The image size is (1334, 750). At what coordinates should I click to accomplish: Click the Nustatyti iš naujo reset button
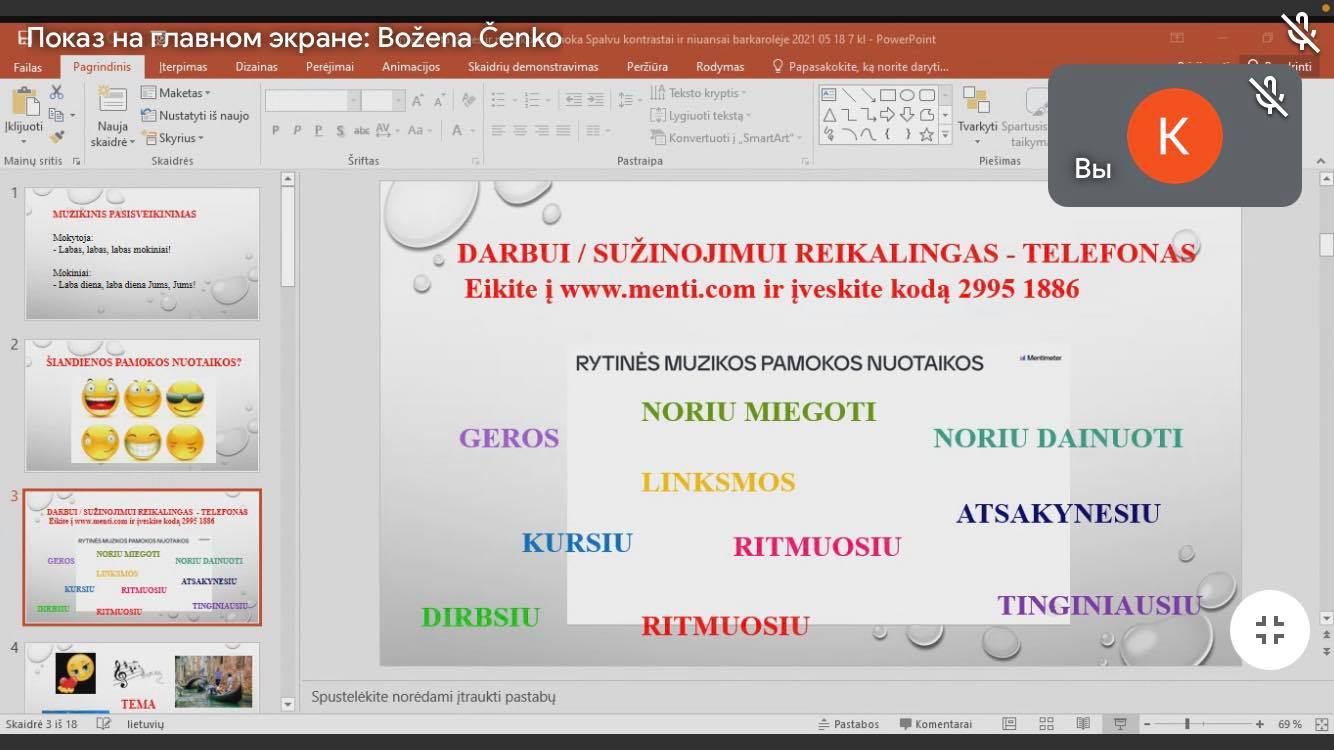[195, 115]
